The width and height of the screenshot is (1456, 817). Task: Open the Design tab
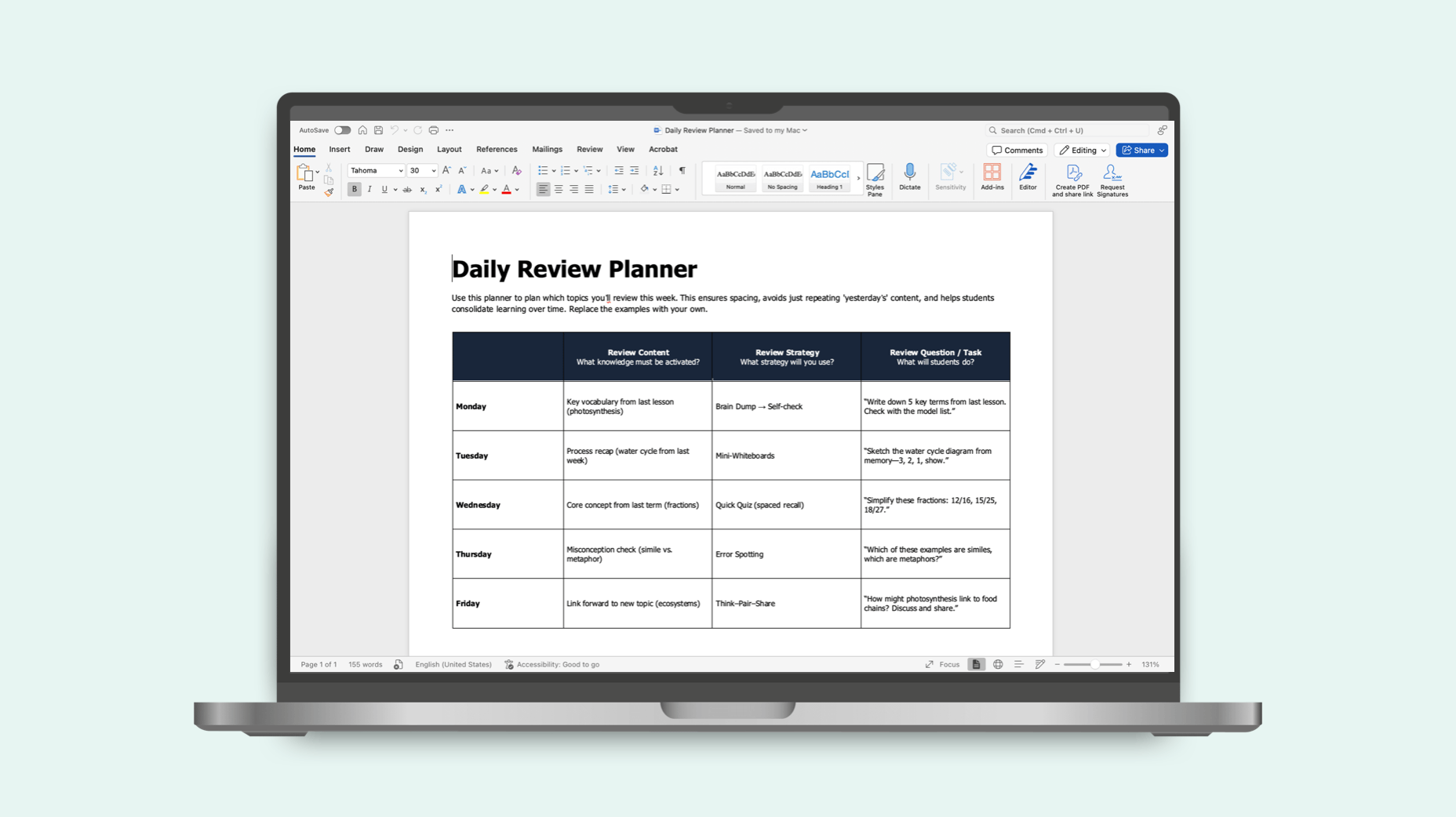410,149
